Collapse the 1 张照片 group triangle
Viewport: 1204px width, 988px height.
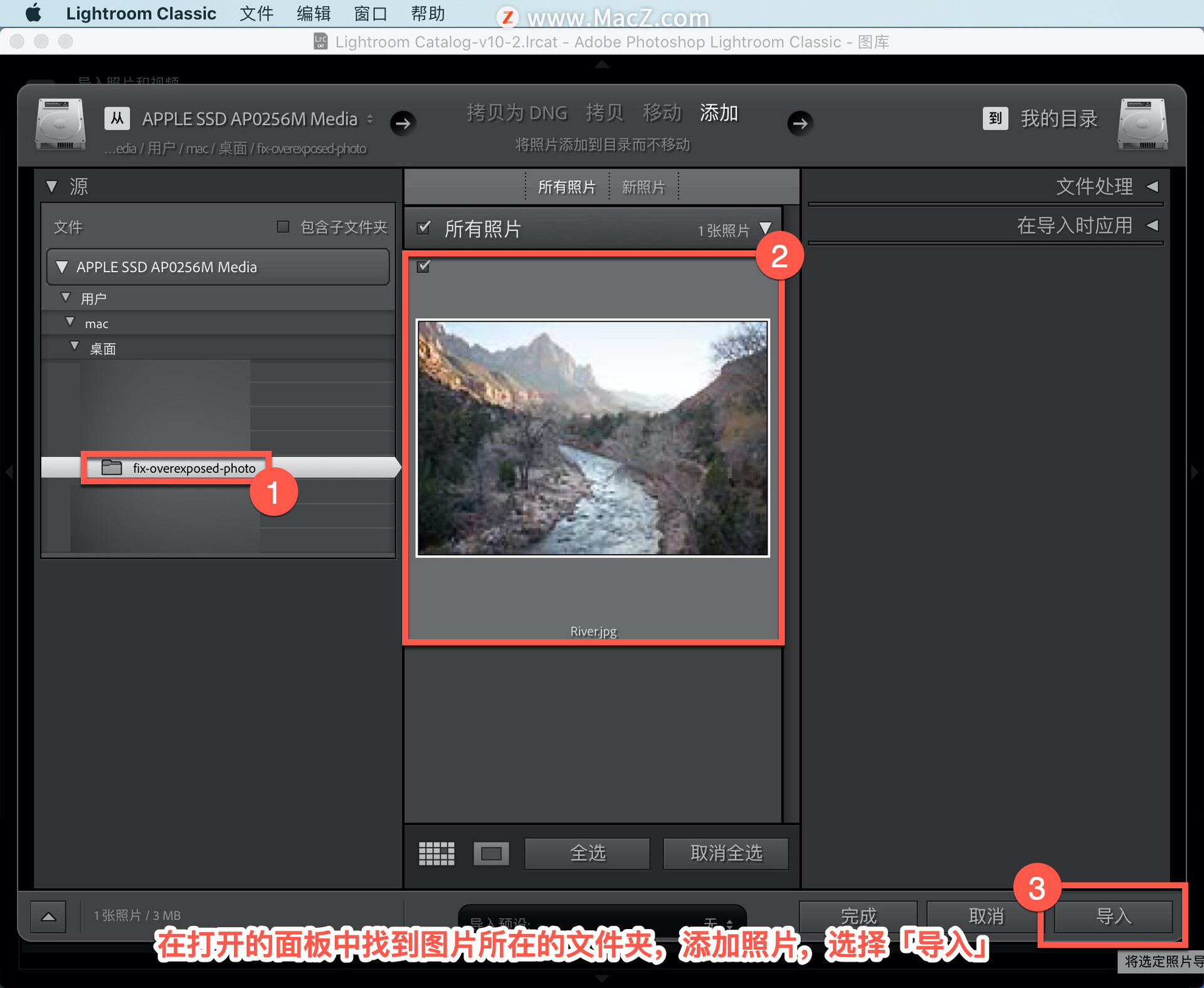[x=765, y=227]
